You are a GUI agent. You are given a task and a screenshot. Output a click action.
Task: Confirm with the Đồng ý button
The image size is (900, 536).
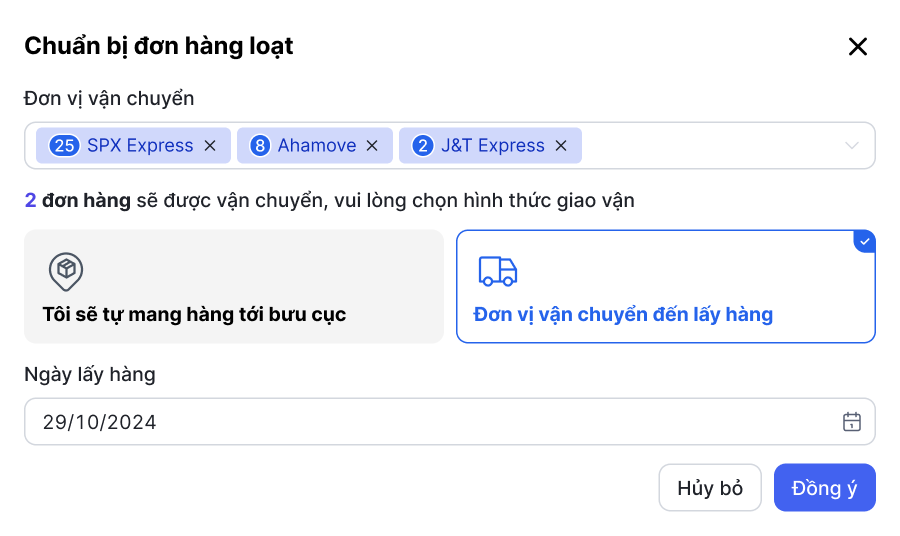point(824,488)
